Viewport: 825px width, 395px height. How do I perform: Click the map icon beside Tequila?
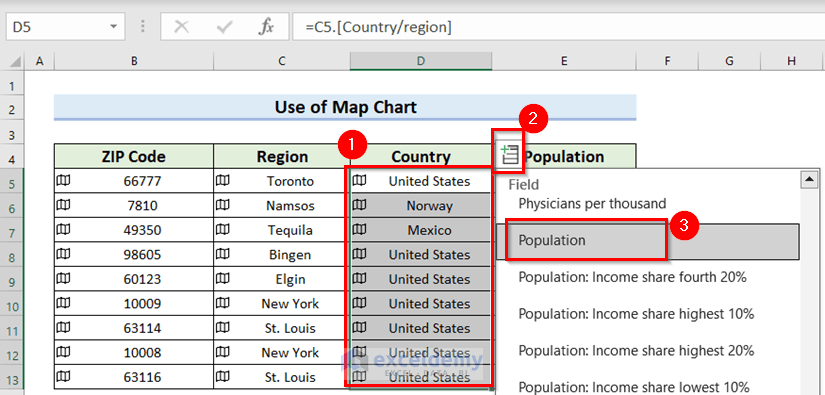223,230
